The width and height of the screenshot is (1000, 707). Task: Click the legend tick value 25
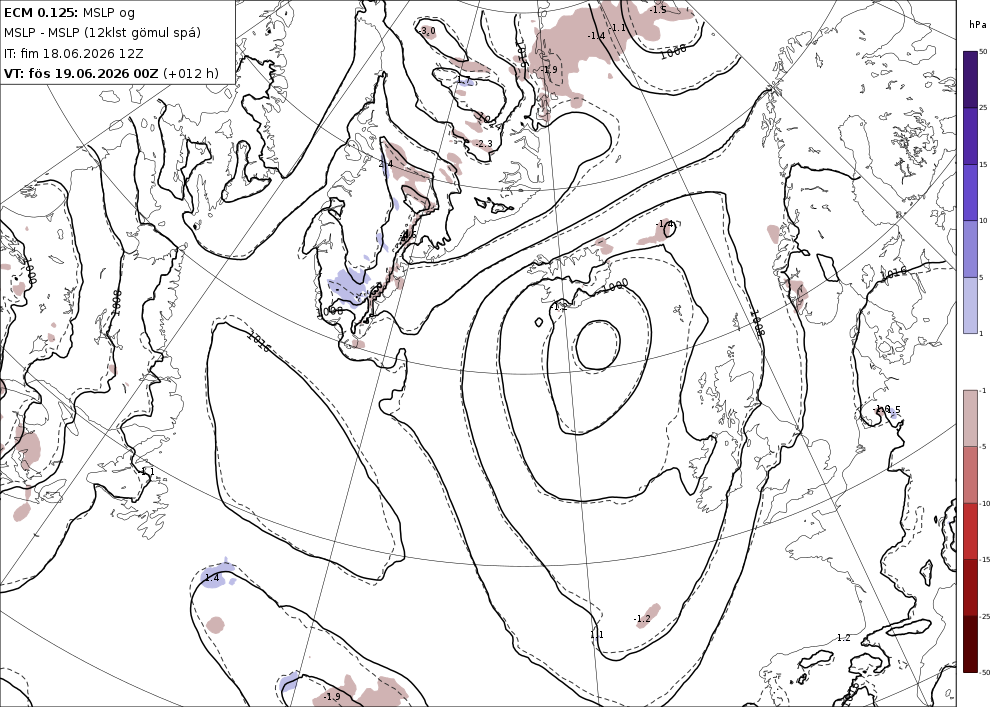click(x=983, y=107)
